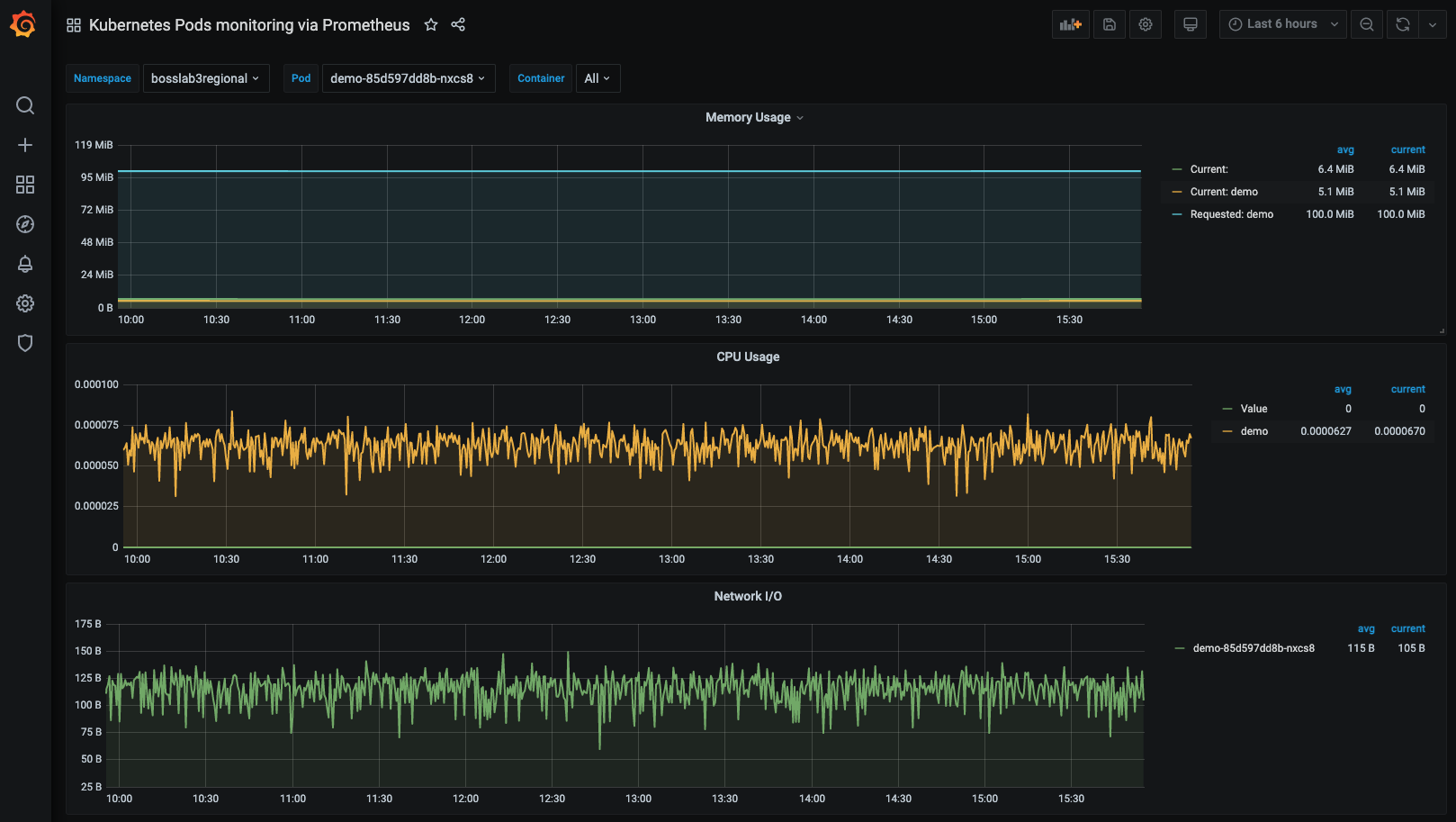Open the Pod selector dropdown
The width and height of the screenshot is (1456, 822).
click(408, 78)
